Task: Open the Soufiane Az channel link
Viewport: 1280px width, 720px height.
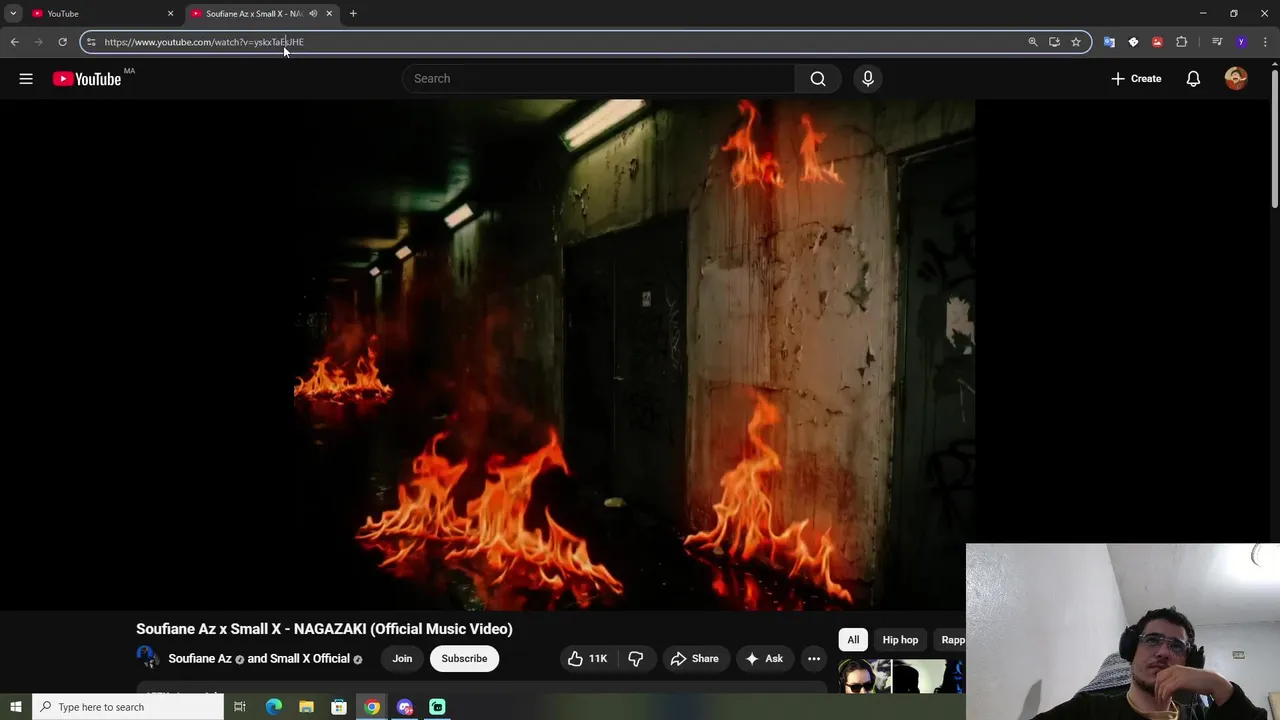Action: pos(200,659)
